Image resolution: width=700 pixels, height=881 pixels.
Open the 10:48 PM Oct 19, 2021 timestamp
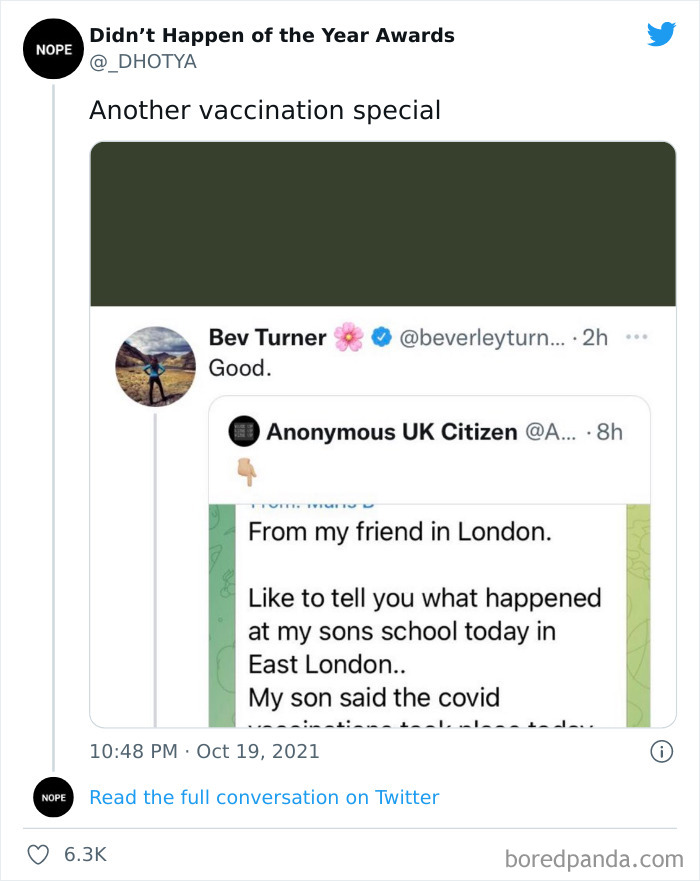[x=204, y=751]
